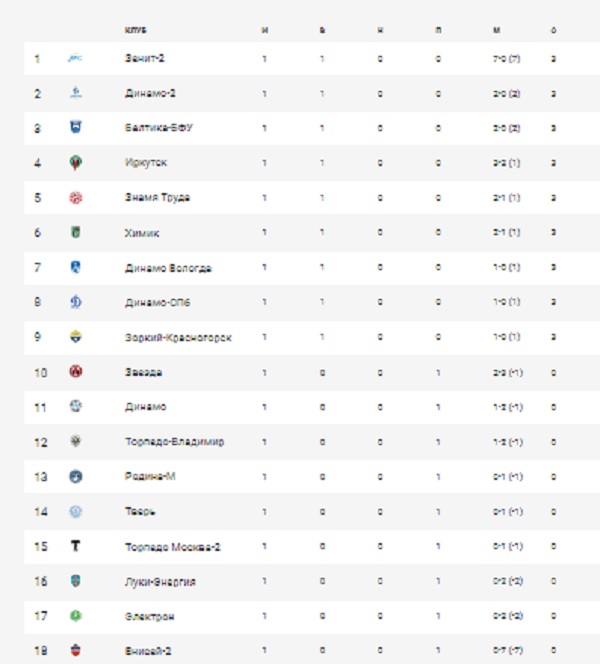The width and height of the screenshot is (600, 664).
Task: Click the Торпедо Москва-2 black T logo
Action: (x=75, y=546)
